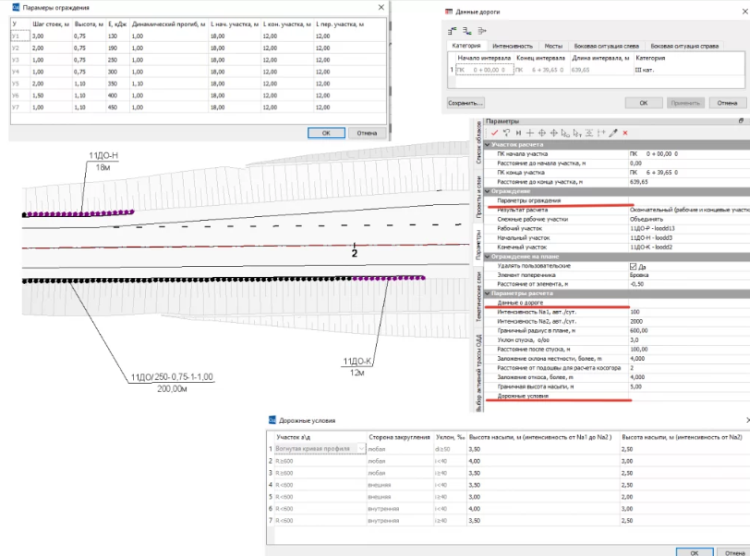Viewport: 750px width, 556px height.
Task: Open the Участок а/д dropdown in row 1
Action: point(362,448)
